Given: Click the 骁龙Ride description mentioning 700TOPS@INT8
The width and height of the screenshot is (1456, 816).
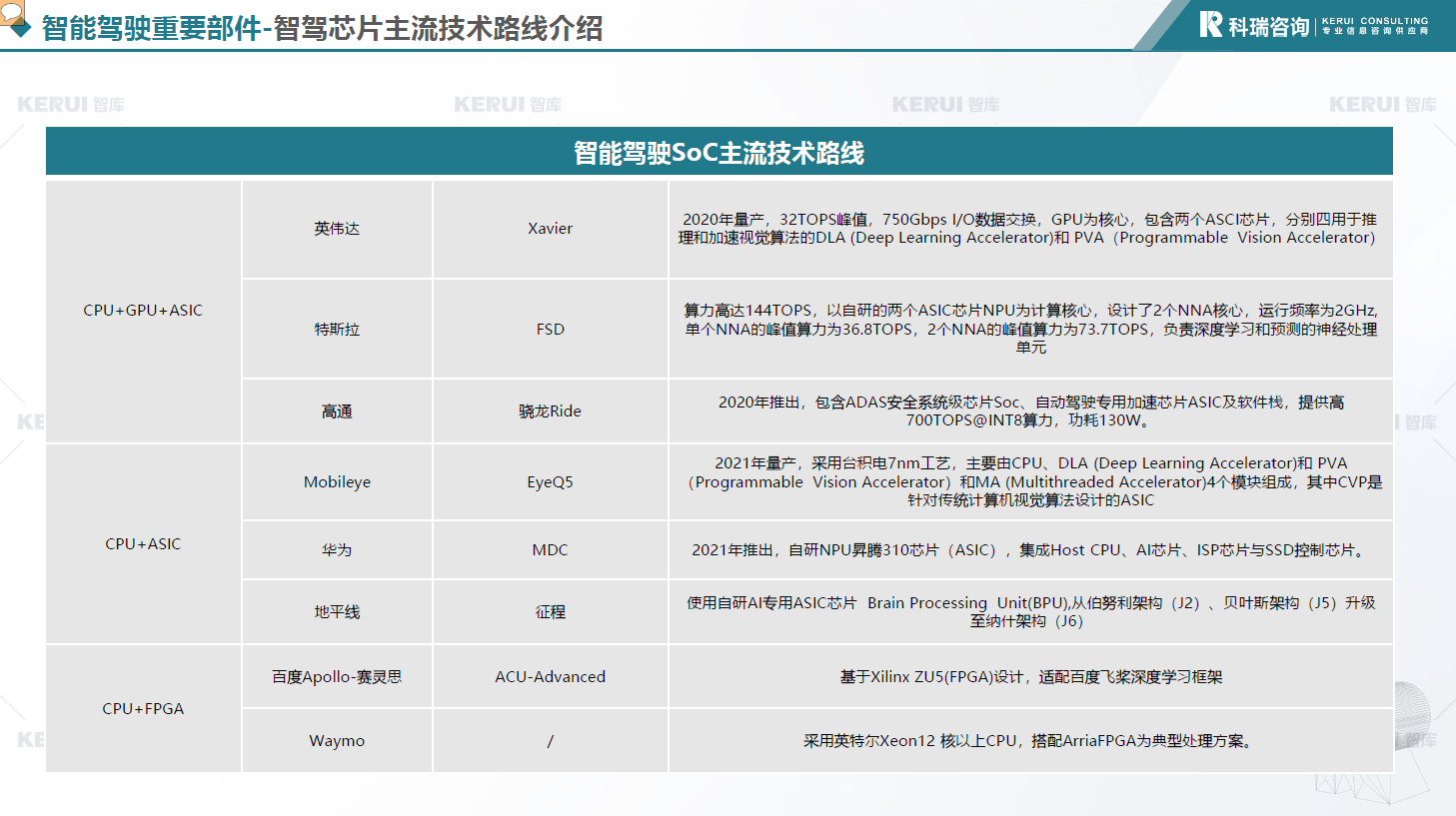Looking at the screenshot, I should (x=1030, y=410).
